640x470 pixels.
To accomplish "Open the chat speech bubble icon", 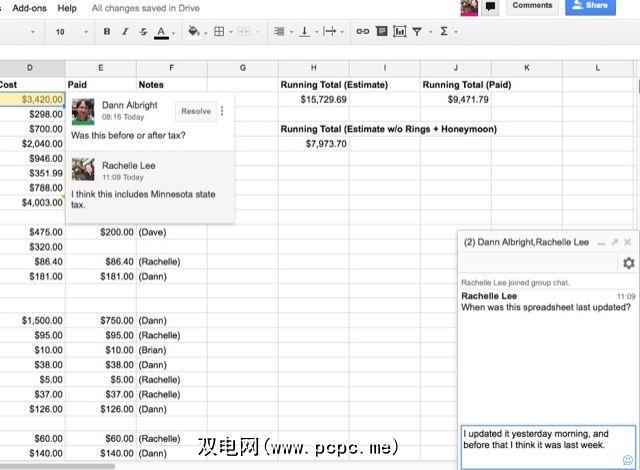I will pos(490,7).
